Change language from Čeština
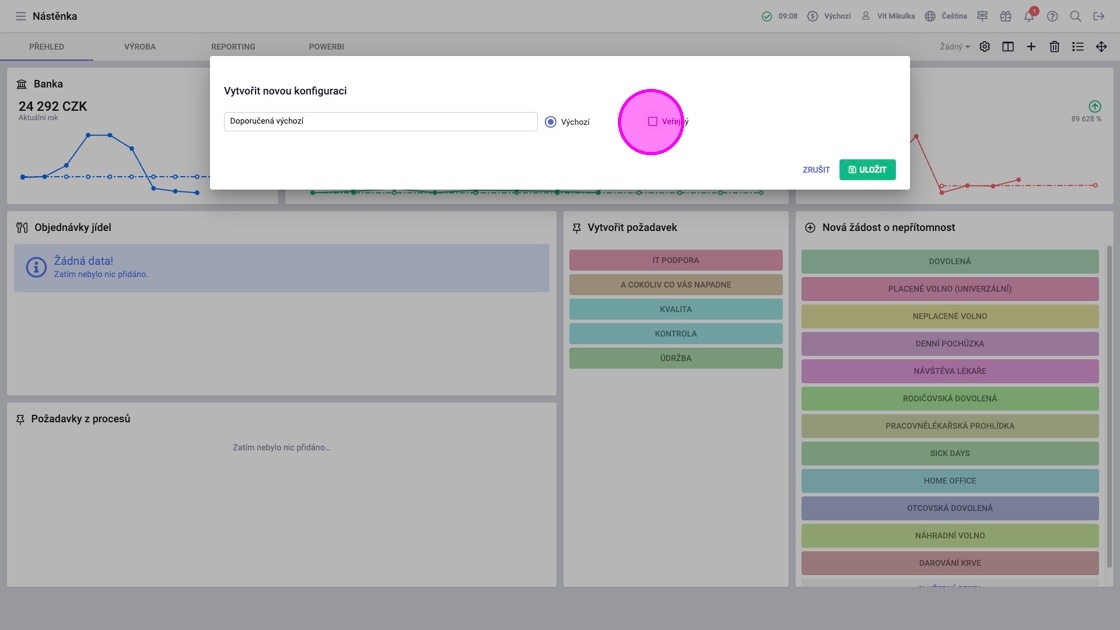1120x630 pixels. click(946, 16)
